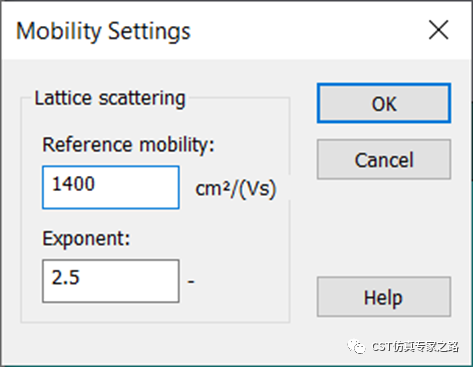This screenshot has height=367, width=473.
Task: Click the CST仿真专家之路 watermark text
Action: (x=415, y=347)
